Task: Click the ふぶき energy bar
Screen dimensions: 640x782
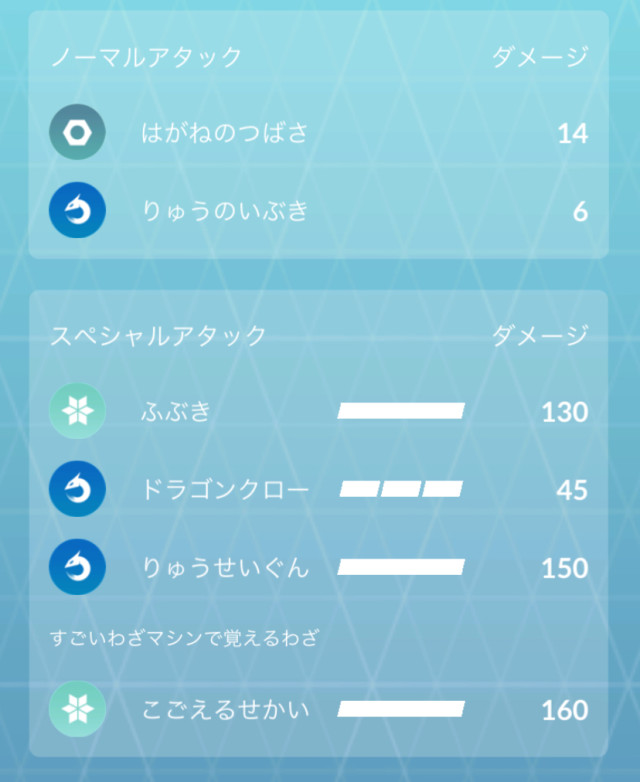Action: (x=401, y=411)
